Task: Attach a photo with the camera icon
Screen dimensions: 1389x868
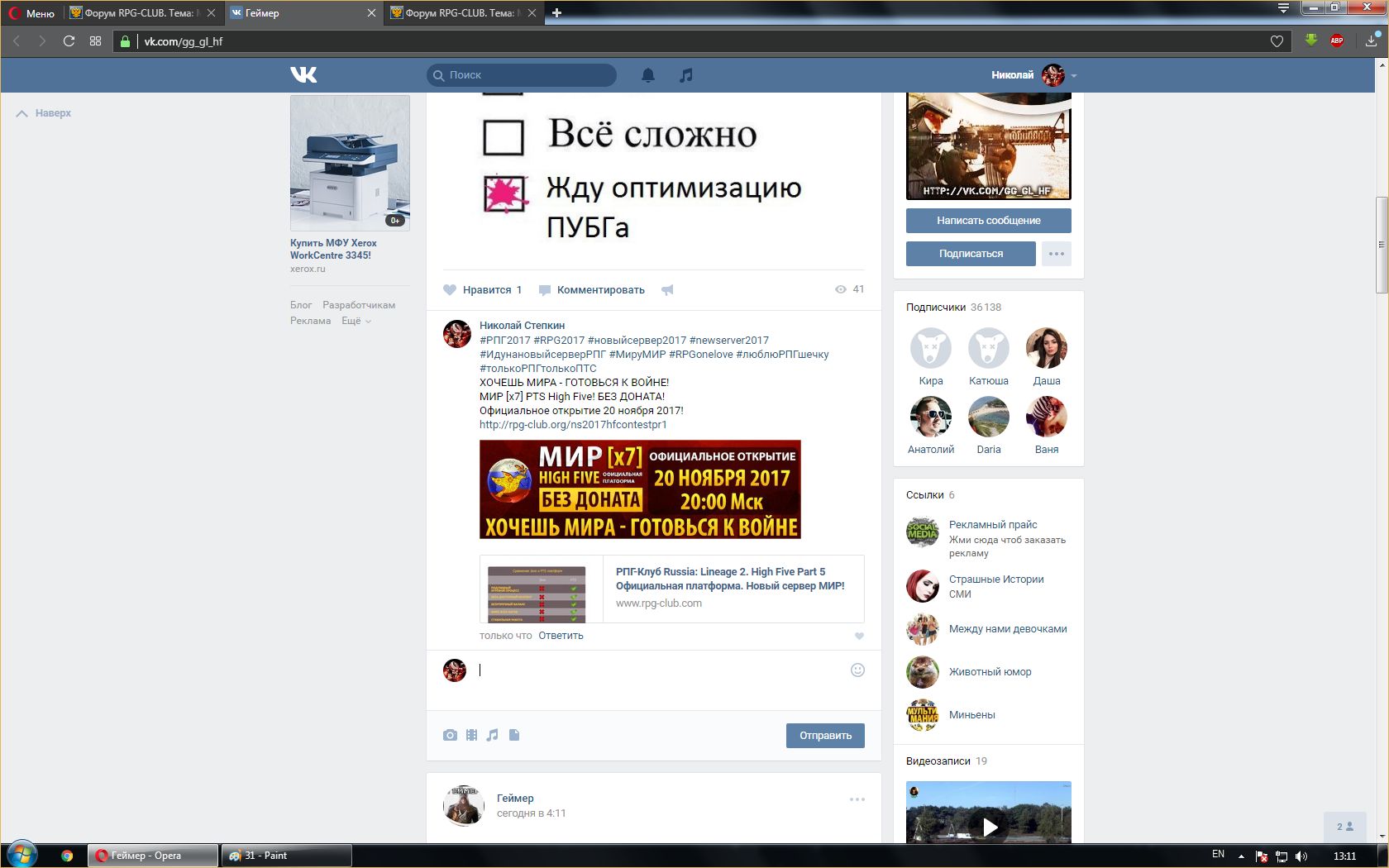Action: pyautogui.click(x=450, y=735)
